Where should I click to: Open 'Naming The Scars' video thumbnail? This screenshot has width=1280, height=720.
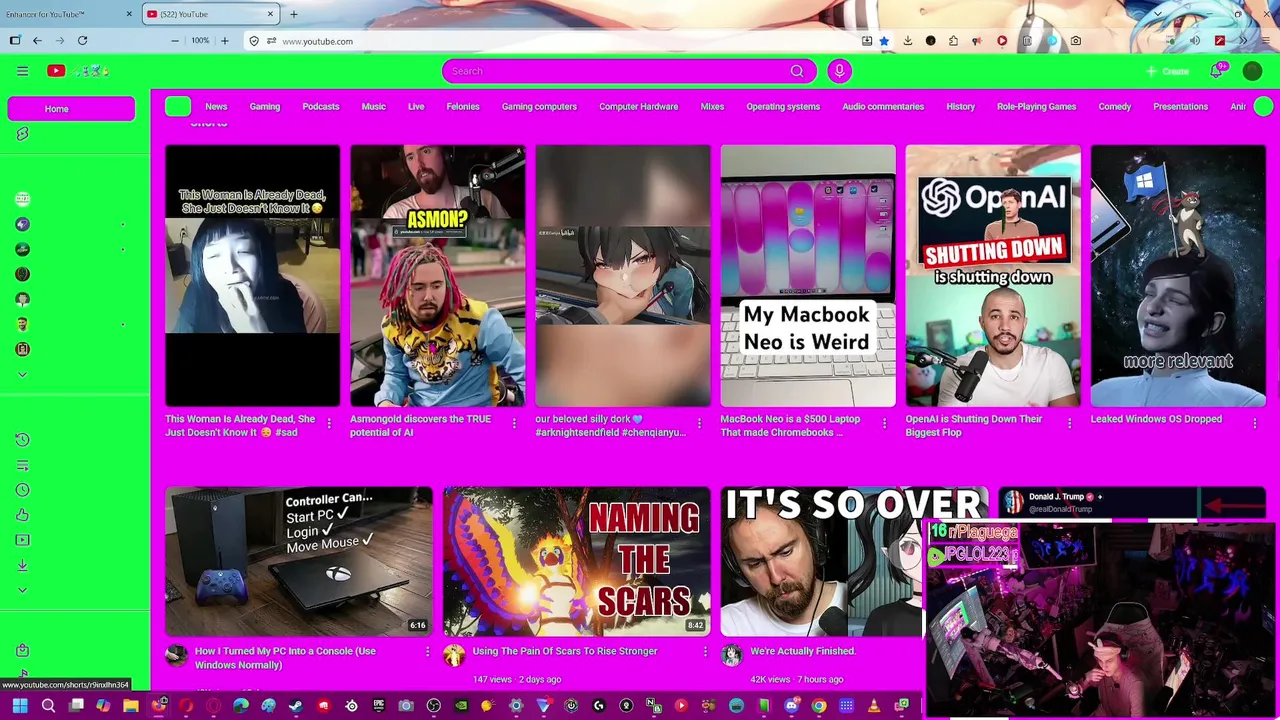[577, 561]
